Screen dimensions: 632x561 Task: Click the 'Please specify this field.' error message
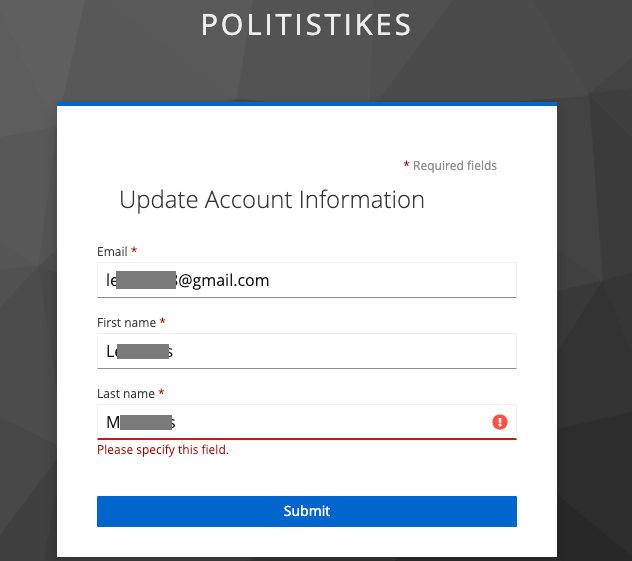click(163, 449)
